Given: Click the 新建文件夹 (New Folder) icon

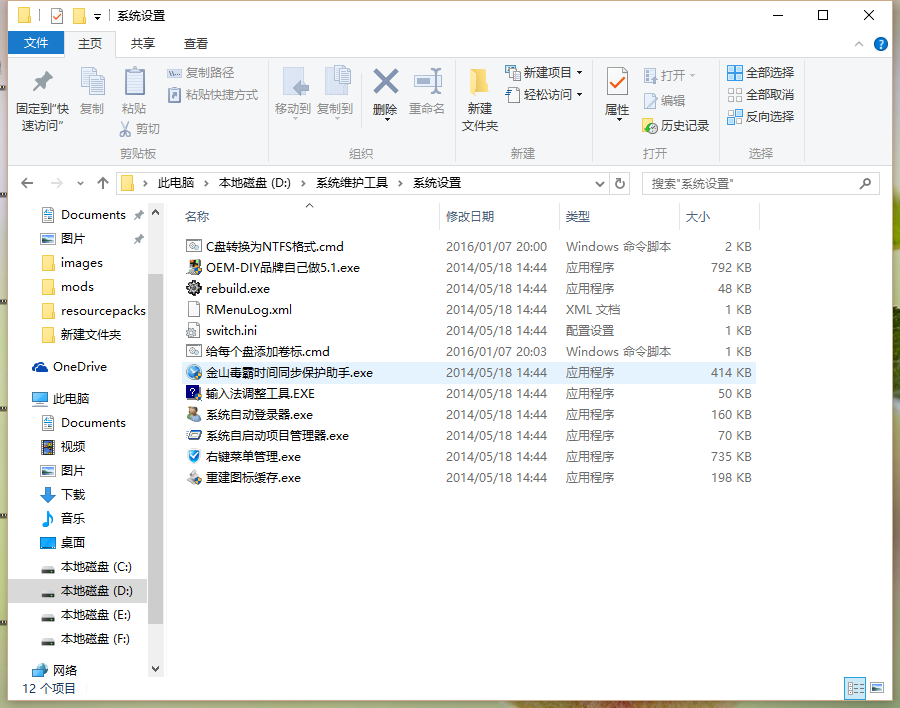Looking at the screenshot, I should (x=479, y=95).
